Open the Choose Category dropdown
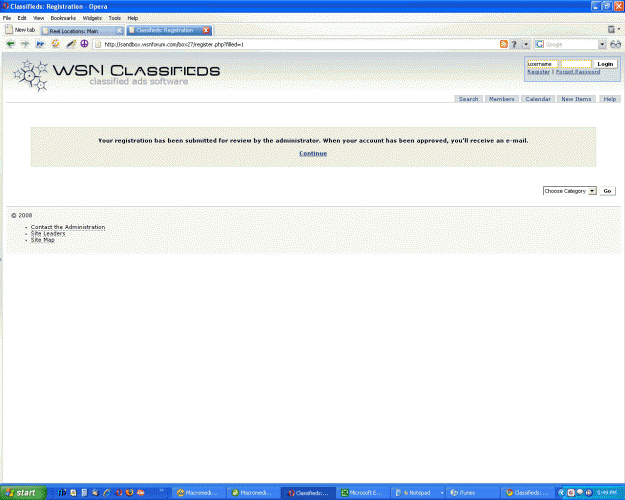Screen dimensions: 625x500 pos(569,190)
